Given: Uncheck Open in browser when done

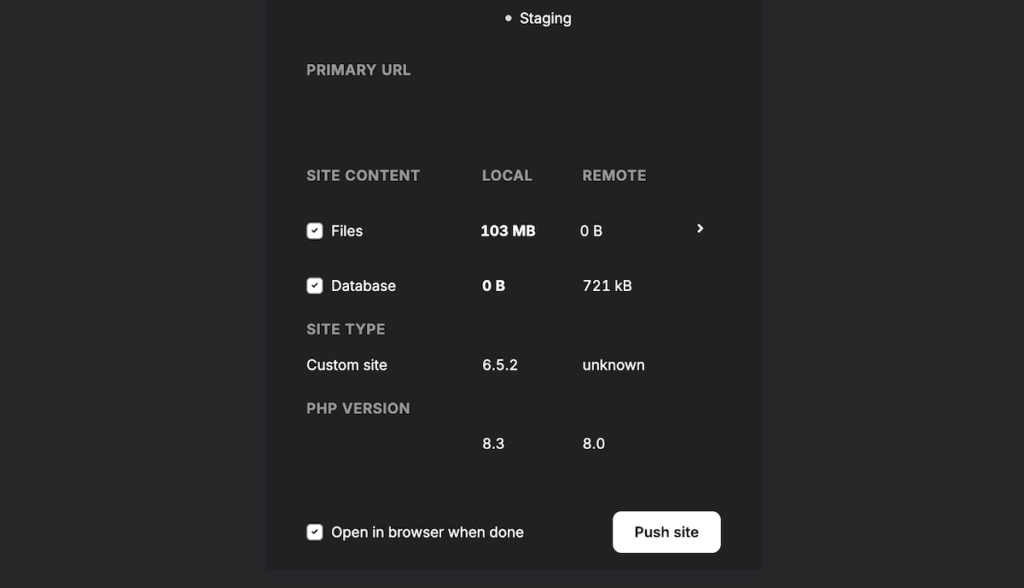Looking at the screenshot, I should coord(314,532).
